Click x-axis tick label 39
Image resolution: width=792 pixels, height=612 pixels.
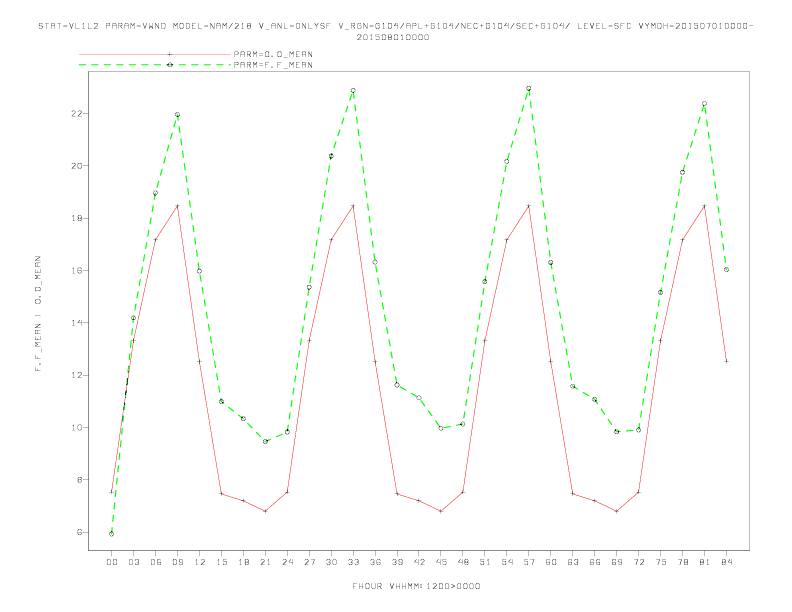click(397, 562)
